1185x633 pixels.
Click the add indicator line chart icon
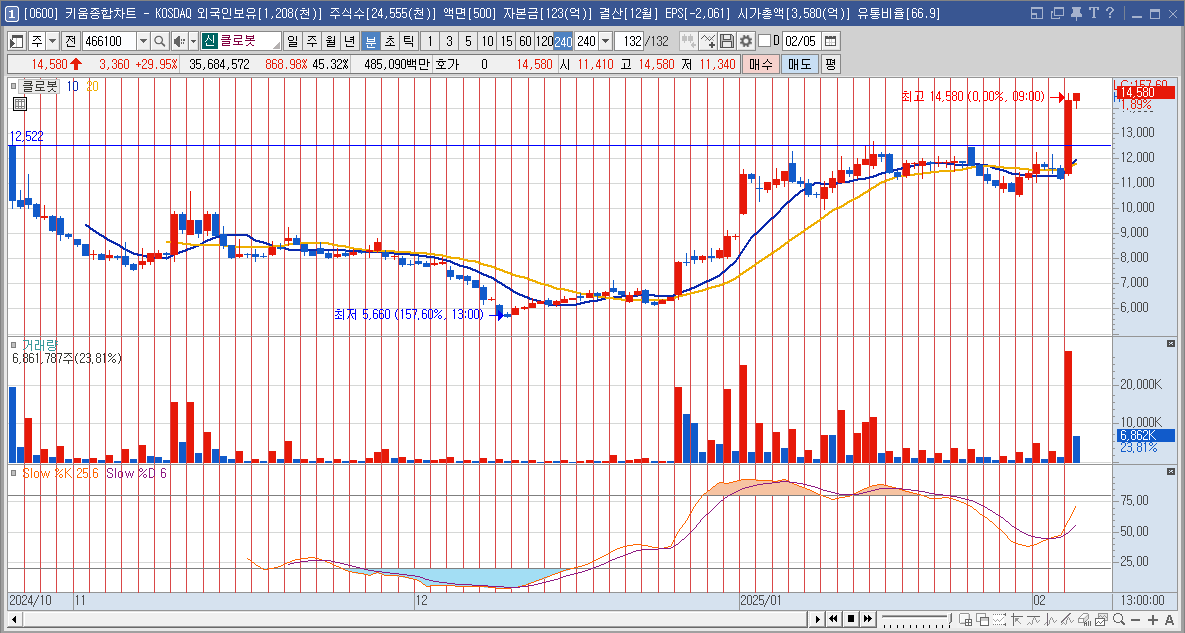[x=707, y=42]
